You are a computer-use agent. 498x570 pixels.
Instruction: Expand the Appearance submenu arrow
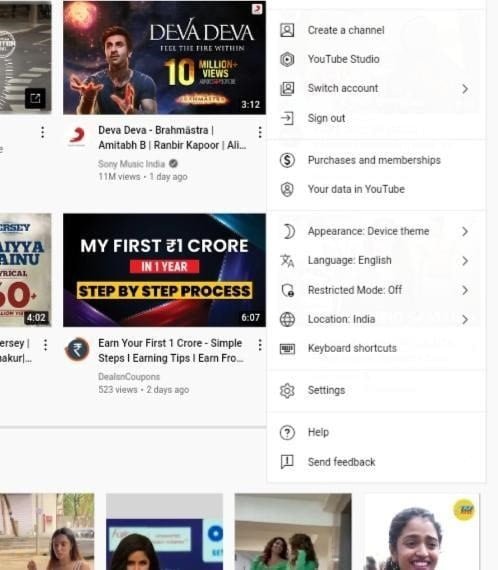[x=465, y=231]
